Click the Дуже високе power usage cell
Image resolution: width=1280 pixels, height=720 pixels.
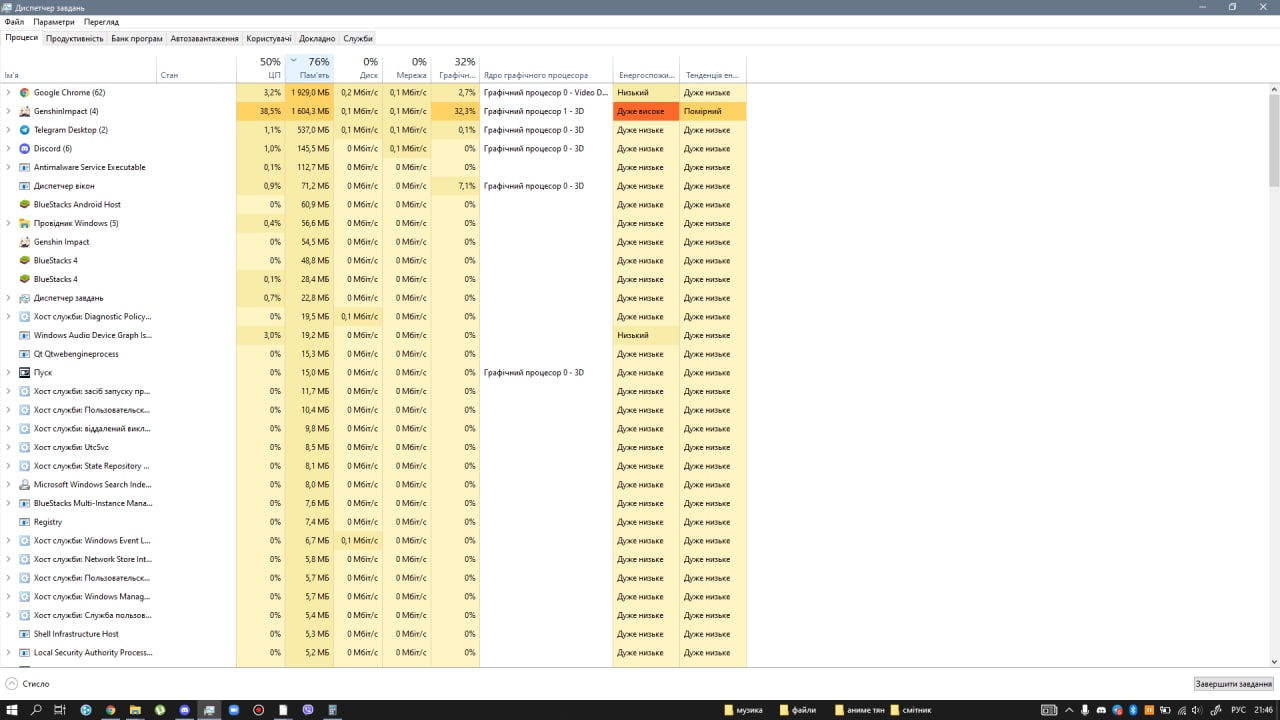click(x=646, y=111)
